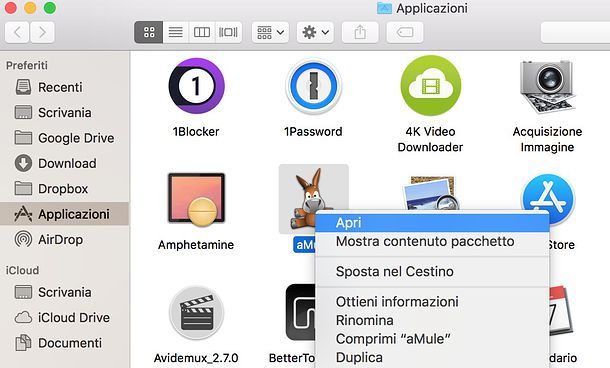Click the 4K Video Downloader name label
The width and height of the screenshot is (610, 368).
click(x=430, y=139)
